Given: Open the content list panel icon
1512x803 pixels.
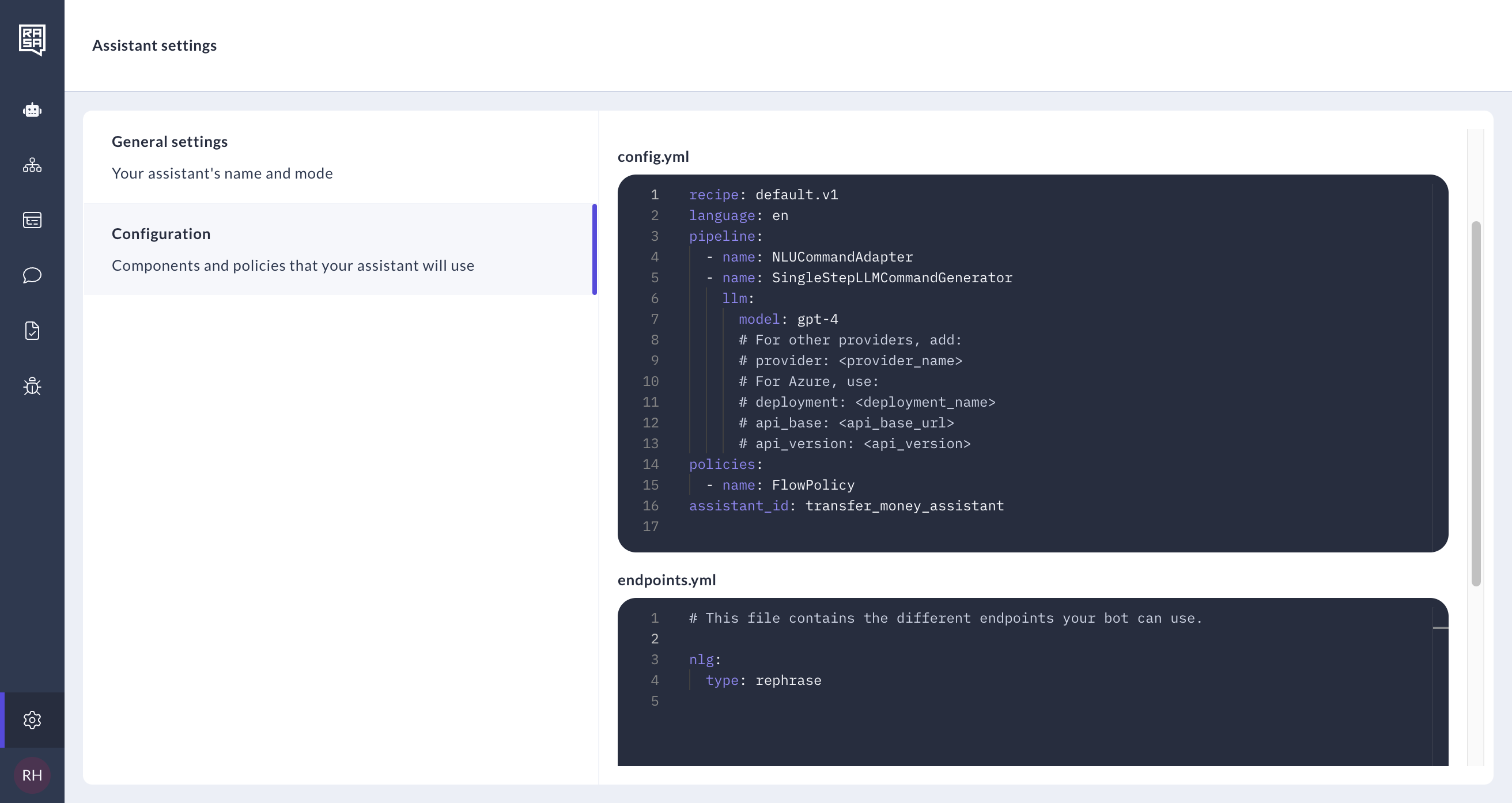Looking at the screenshot, I should click(x=32, y=220).
